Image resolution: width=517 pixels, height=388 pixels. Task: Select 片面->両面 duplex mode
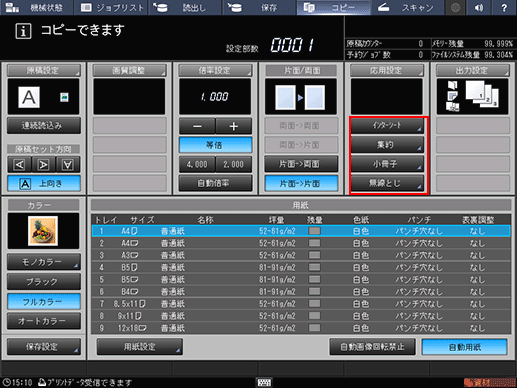coord(301,164)
